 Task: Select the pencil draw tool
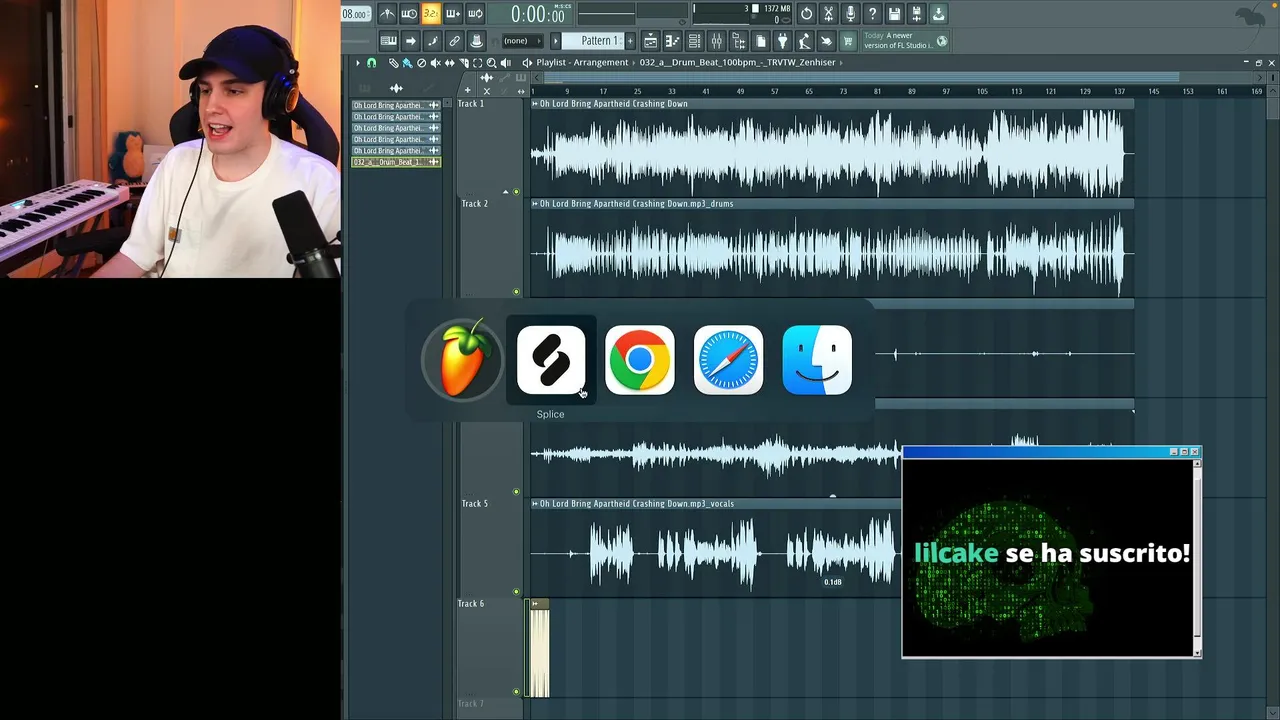click(x=393, y=62)
